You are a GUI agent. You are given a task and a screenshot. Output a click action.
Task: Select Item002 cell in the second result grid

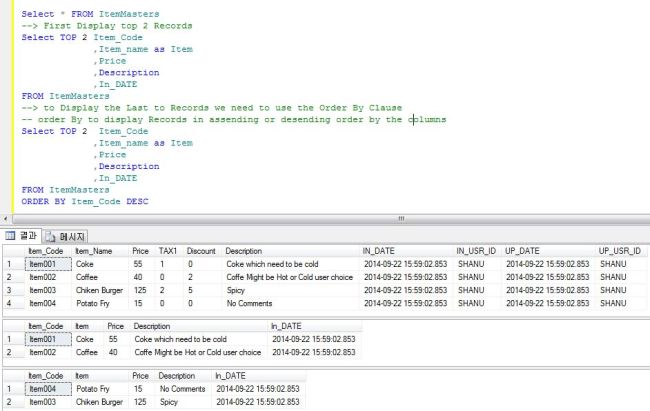click(x=48, y=352)
